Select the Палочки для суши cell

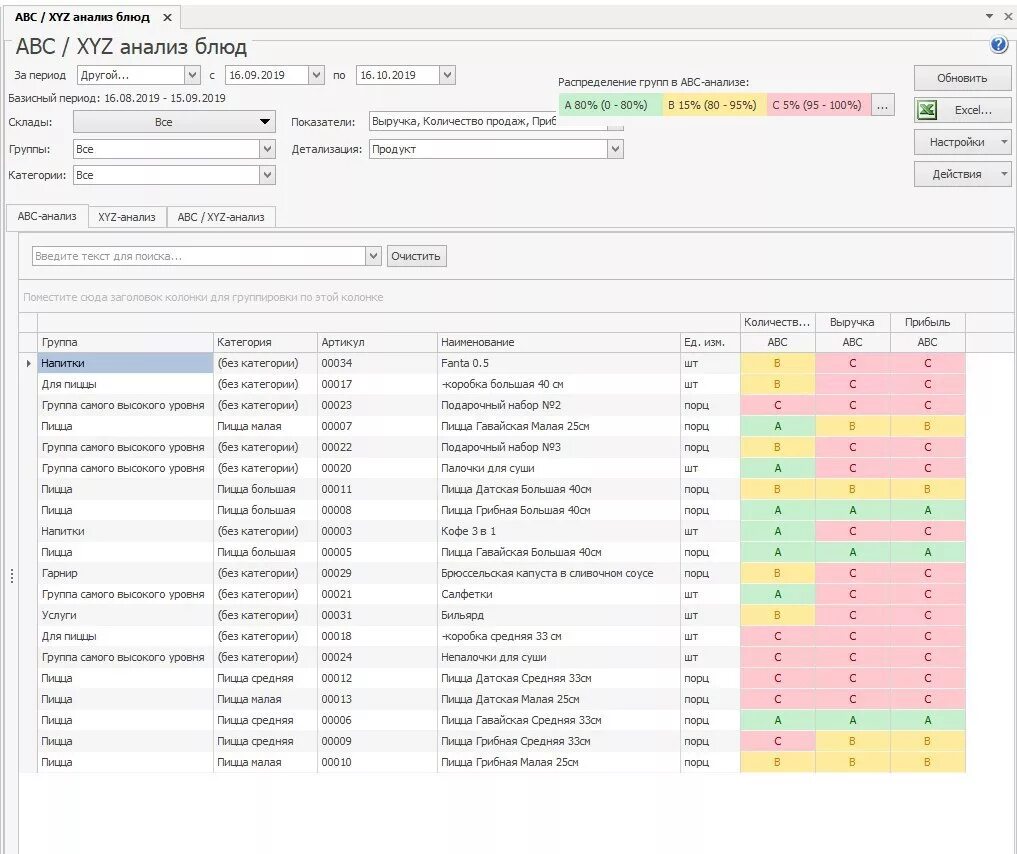[x=558, y=468]
